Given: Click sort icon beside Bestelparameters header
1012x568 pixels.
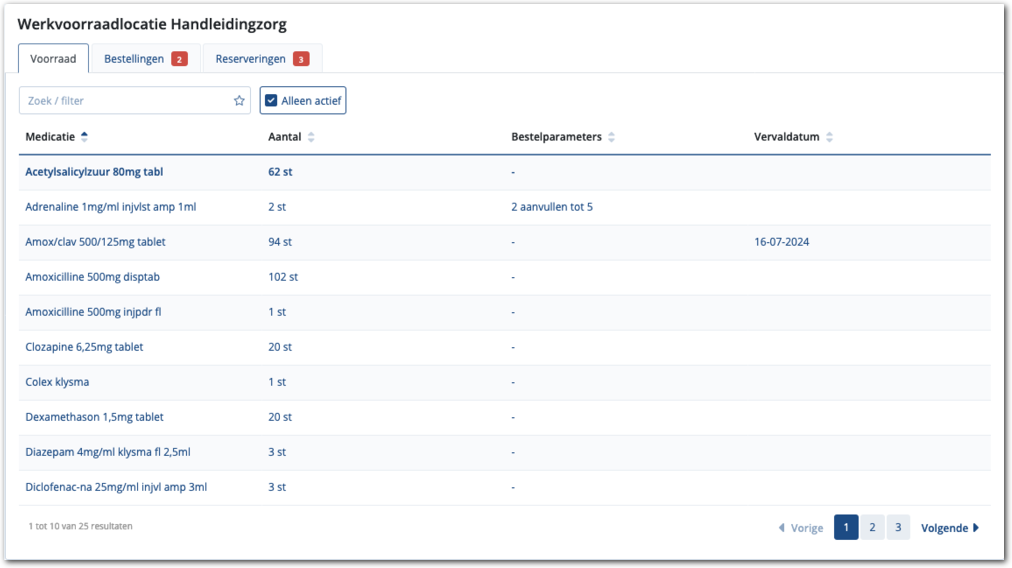Looking at the screenshot, I should click(x=611, y=137).
